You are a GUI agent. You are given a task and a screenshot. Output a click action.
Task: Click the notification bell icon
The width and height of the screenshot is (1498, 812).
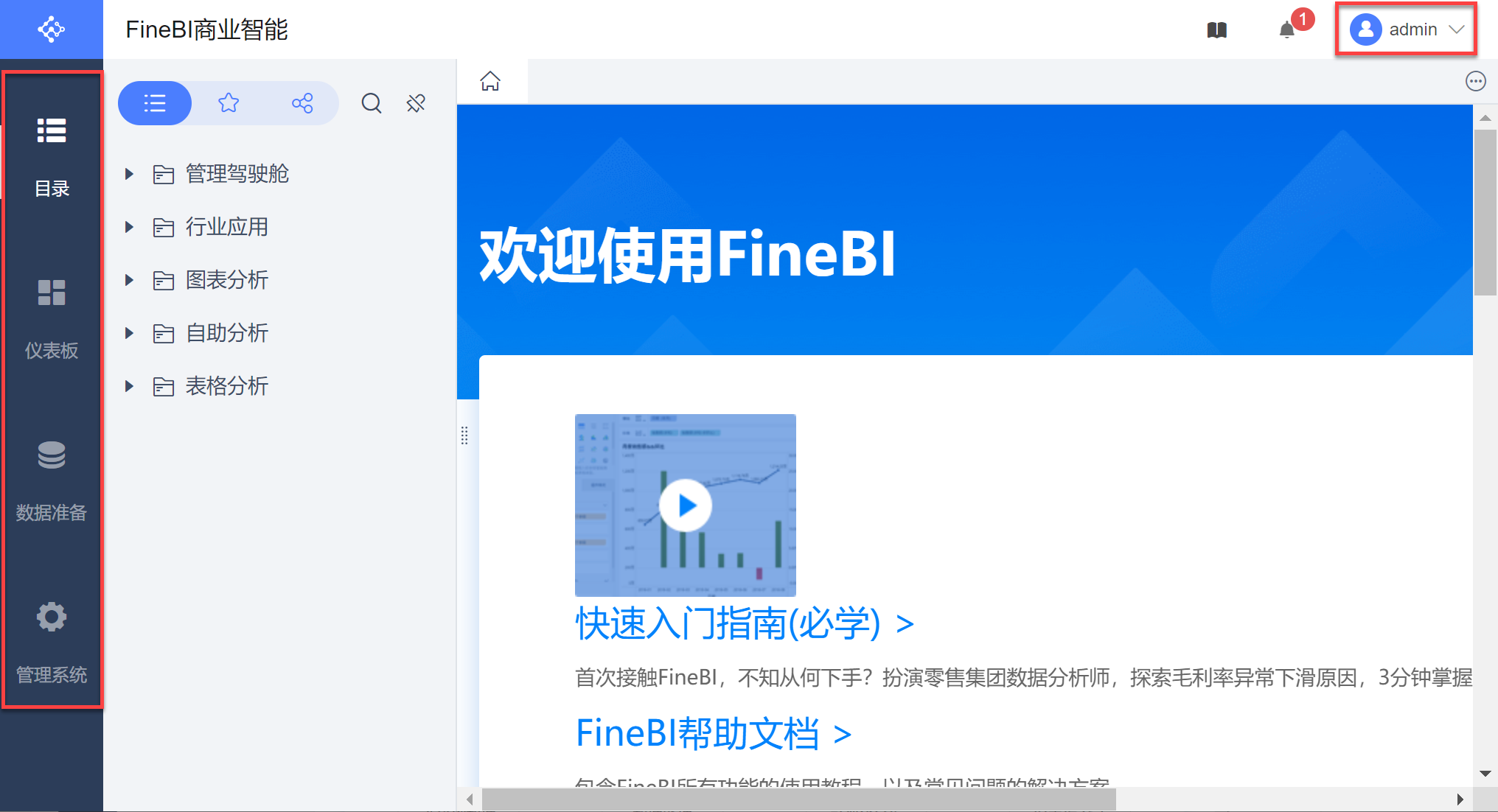click(x=1287, y=30)
